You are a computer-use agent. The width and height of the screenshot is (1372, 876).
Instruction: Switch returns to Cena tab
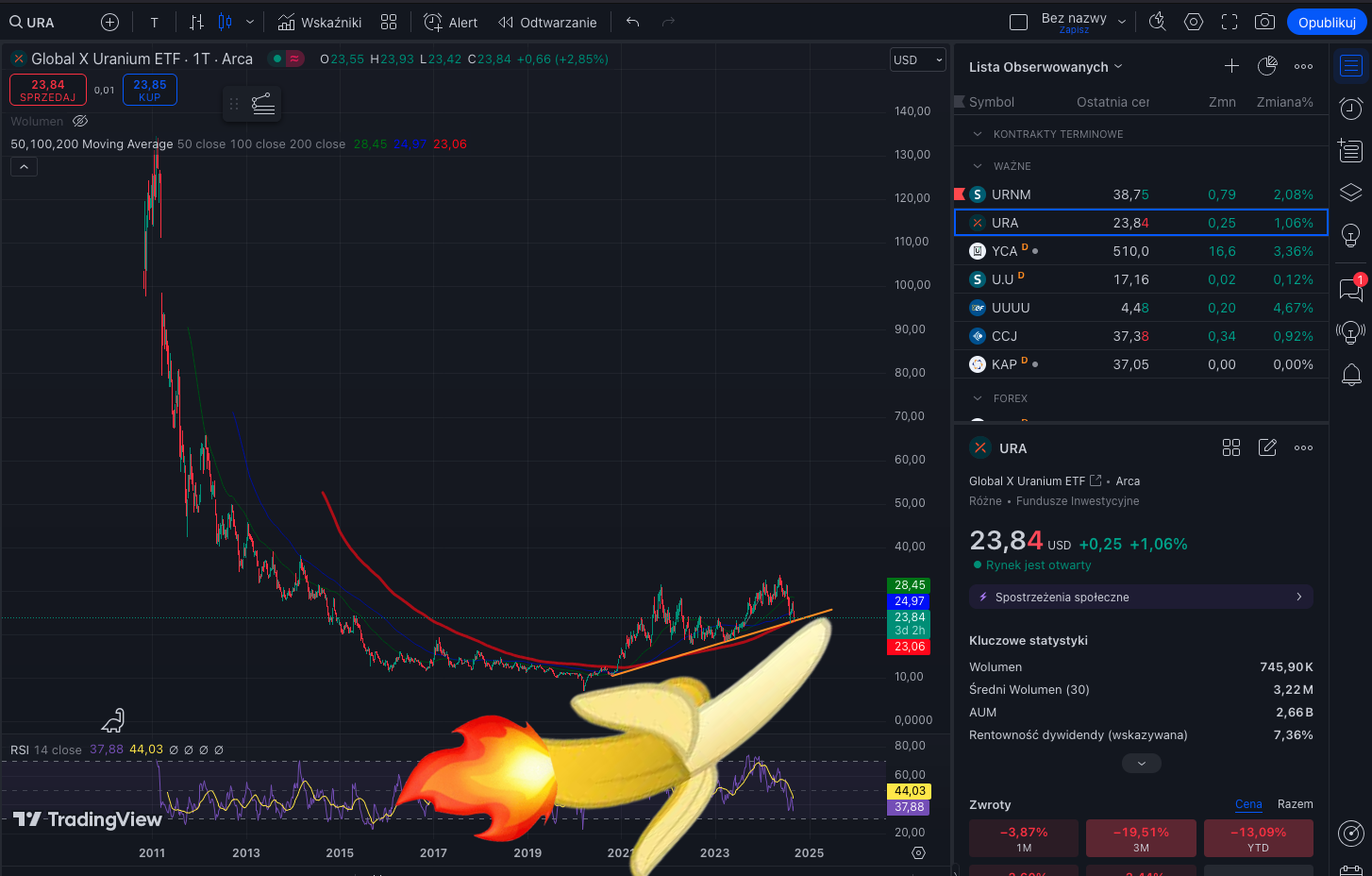1248,804
